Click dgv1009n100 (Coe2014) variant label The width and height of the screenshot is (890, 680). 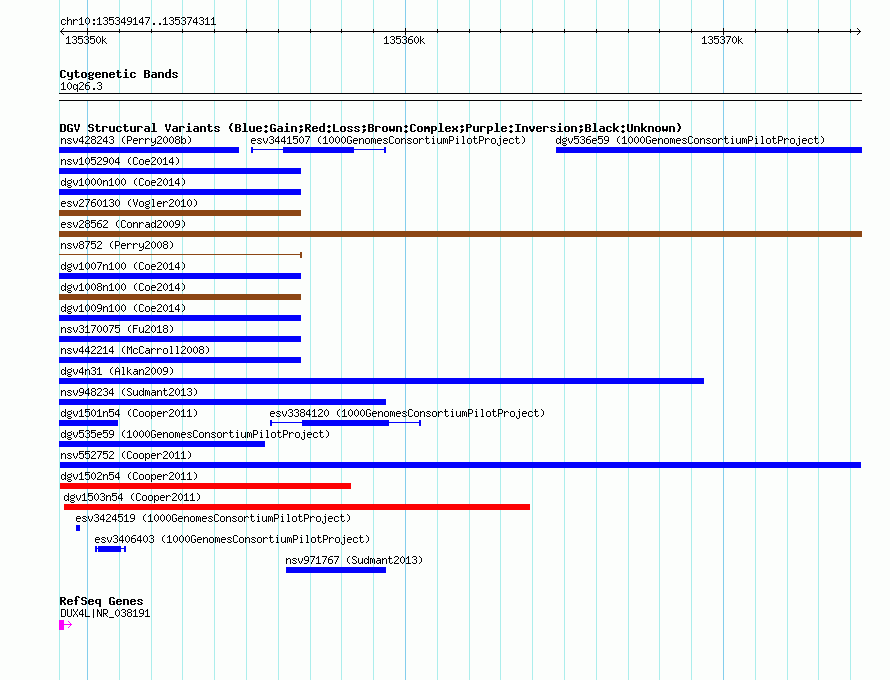point(123,308)
